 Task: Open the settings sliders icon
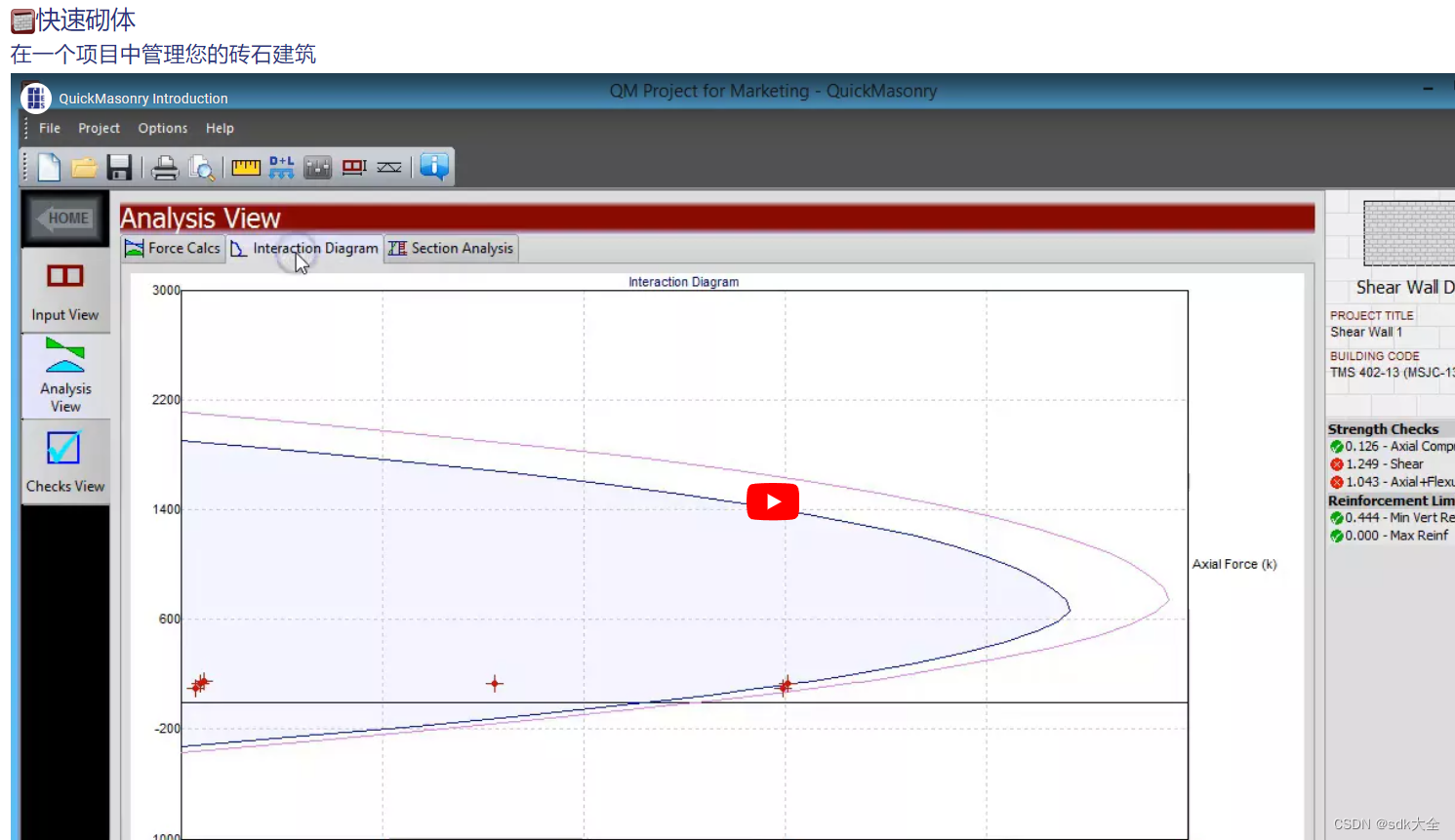(x=317, y=168)
